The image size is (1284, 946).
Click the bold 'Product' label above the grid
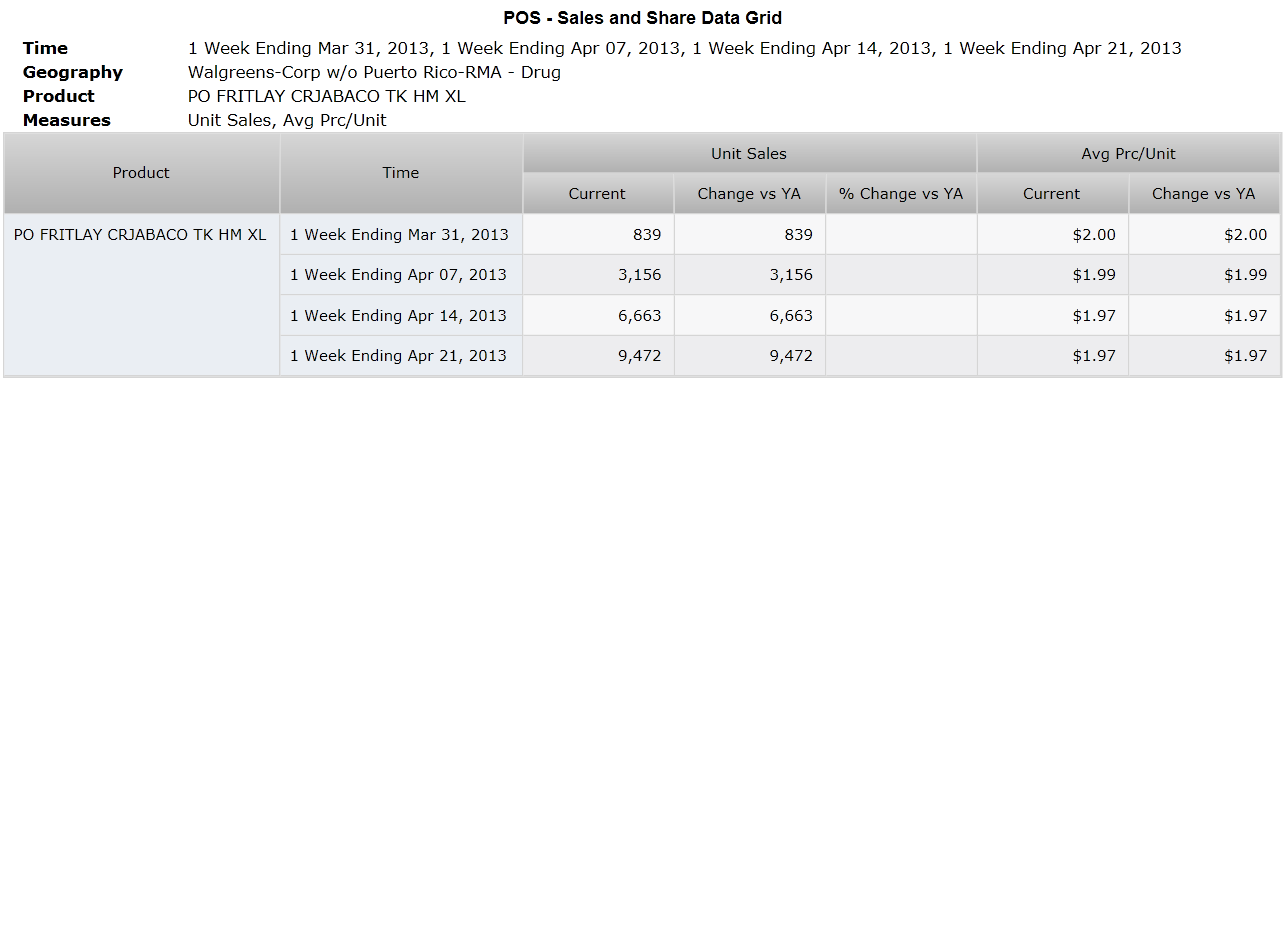[x=59, y=96]
